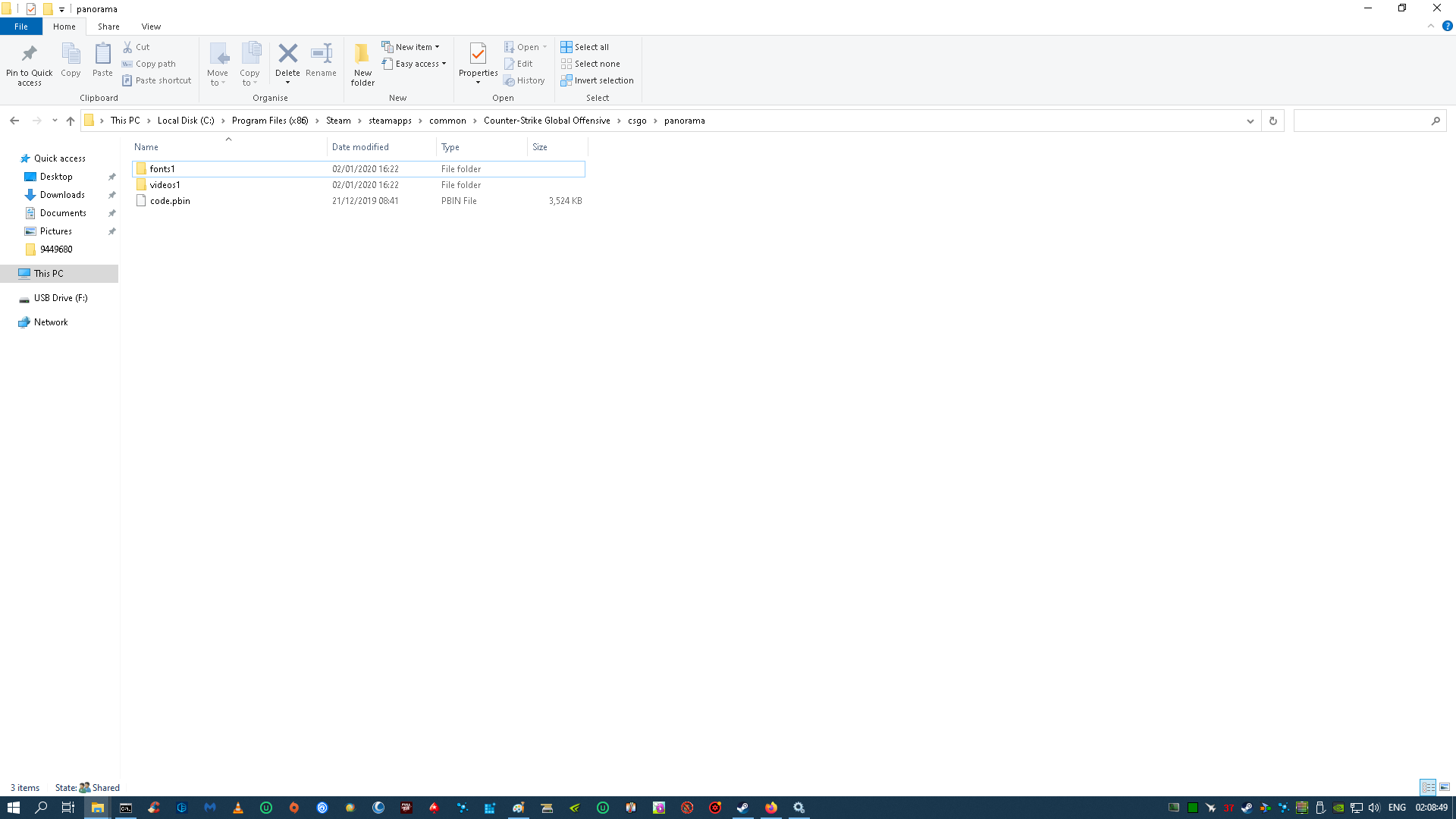Switch to details view toggle
The width and height of the screenshot is (1456, 819).
pos(1428,787)
